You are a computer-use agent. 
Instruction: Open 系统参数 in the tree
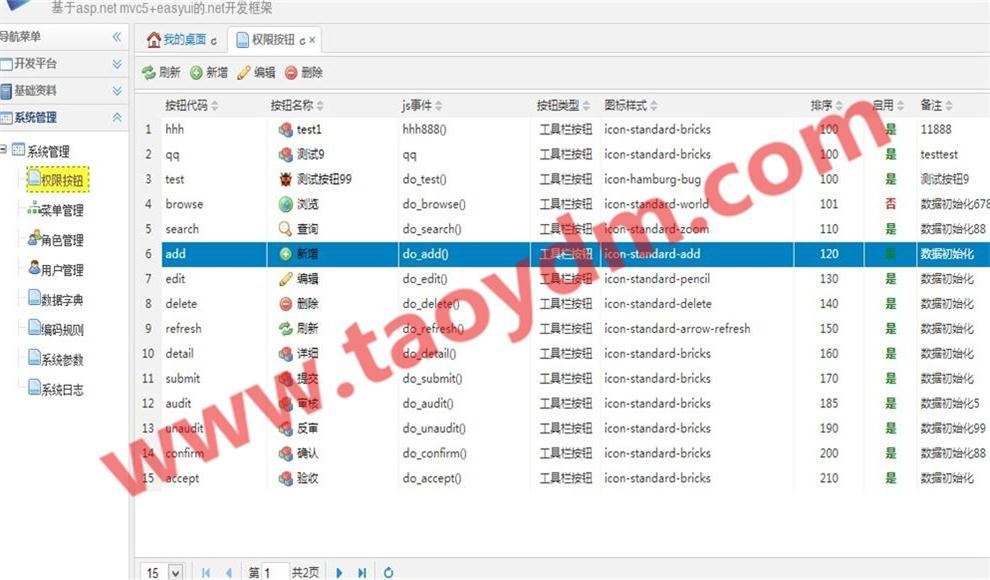coord(56,359)
